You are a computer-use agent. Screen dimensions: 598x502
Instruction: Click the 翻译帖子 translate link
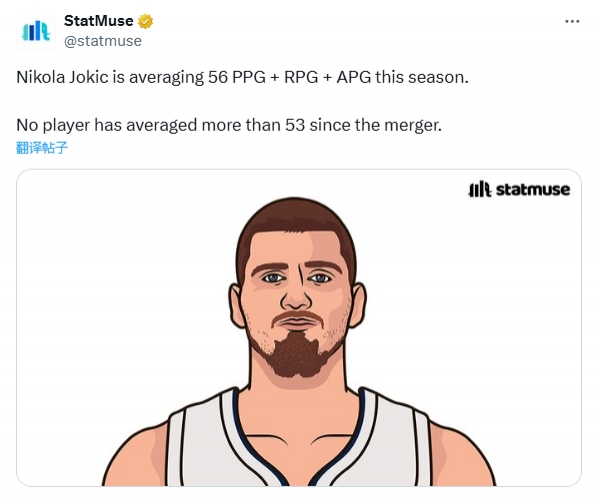(42, 148)
